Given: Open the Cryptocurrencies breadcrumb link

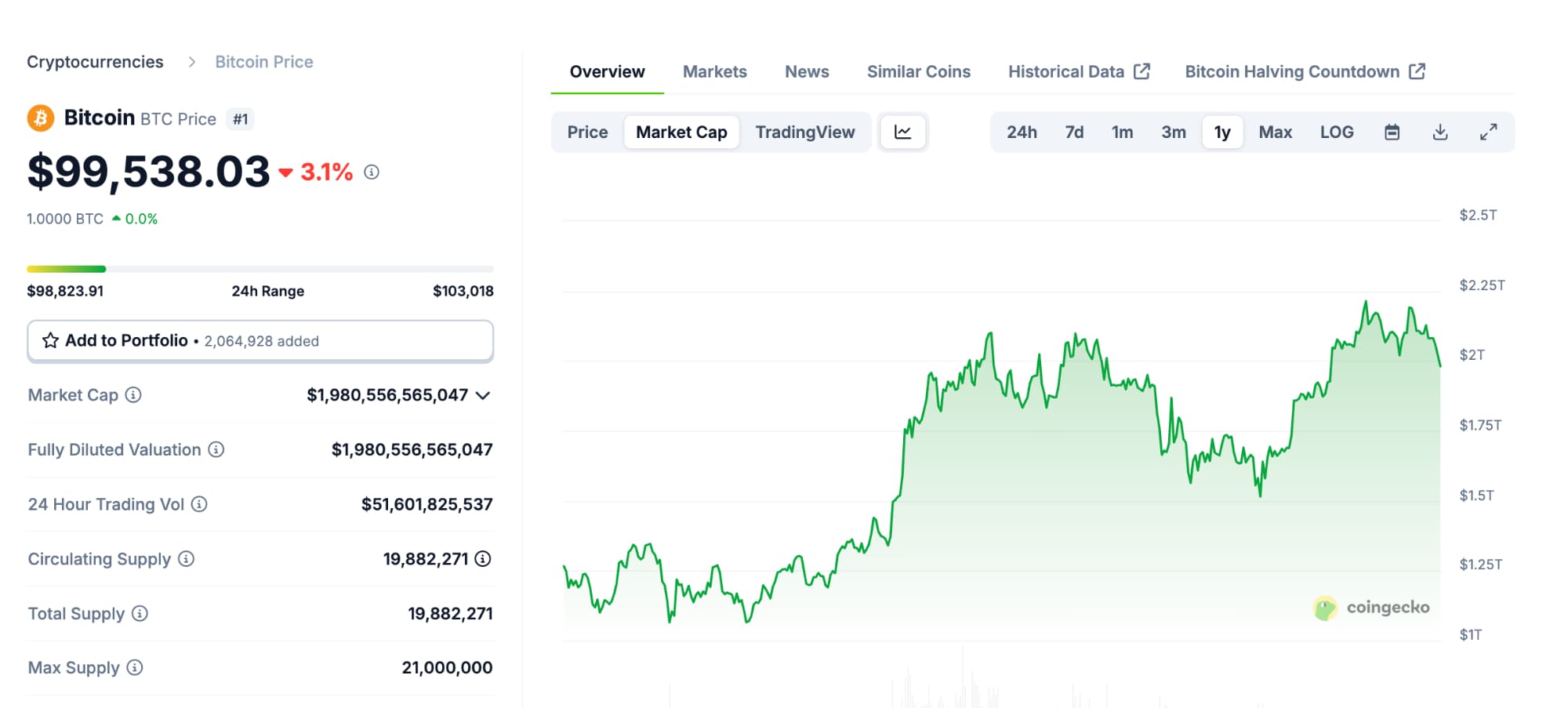Looking at the screenshot, I should pyautogui.click(x=95, y=62).
